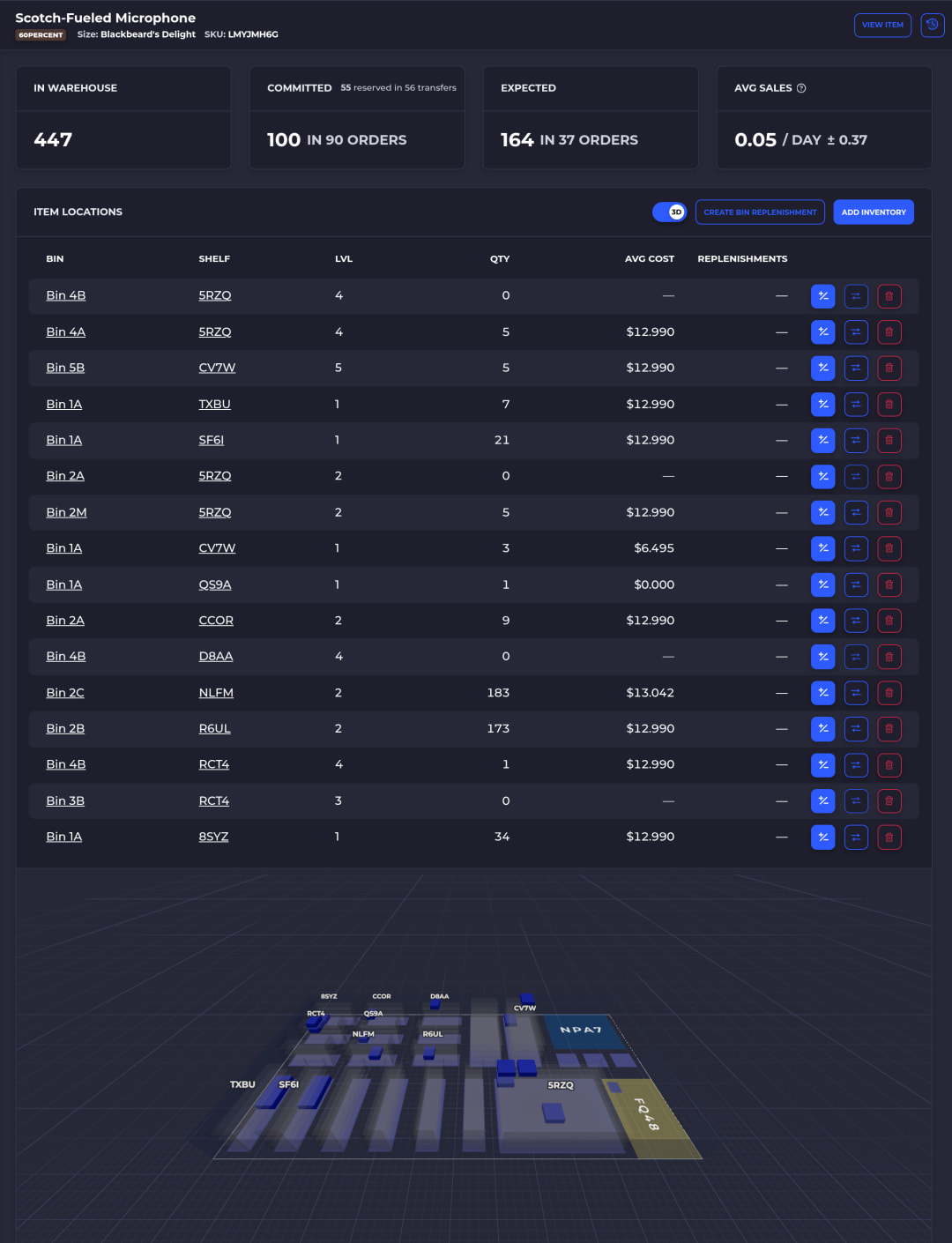Click the 55 reserved in 56 transfers text
This screenshot has height=1243, width=952.
(398, 88)
